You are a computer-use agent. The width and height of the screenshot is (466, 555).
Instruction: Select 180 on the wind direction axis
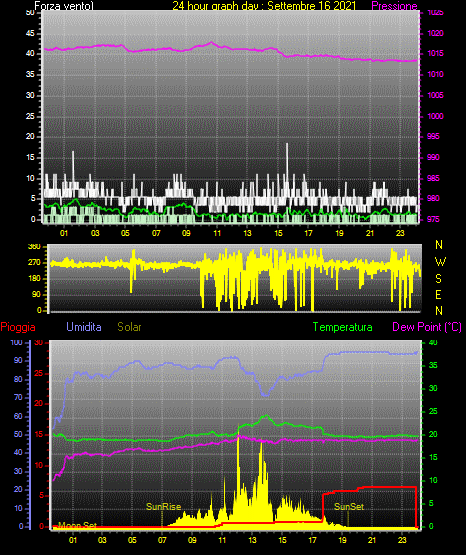click(34, 279)
